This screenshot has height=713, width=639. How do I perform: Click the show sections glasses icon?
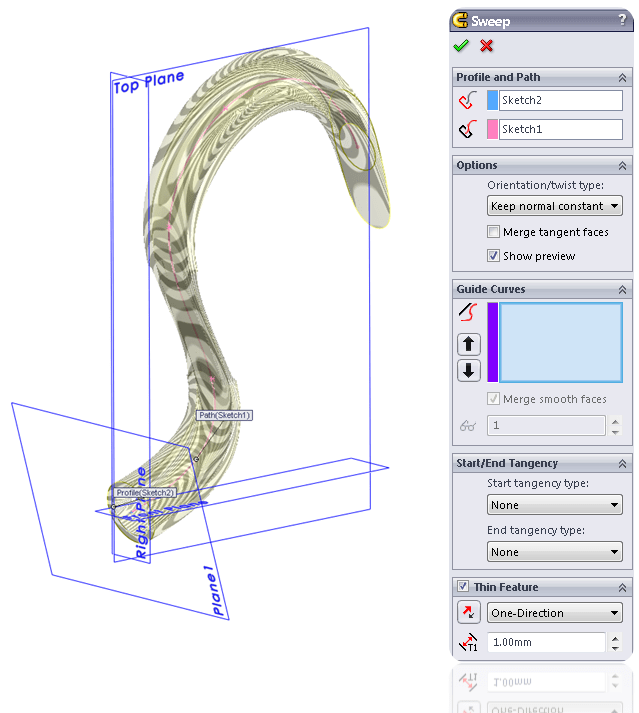[468, 426]
